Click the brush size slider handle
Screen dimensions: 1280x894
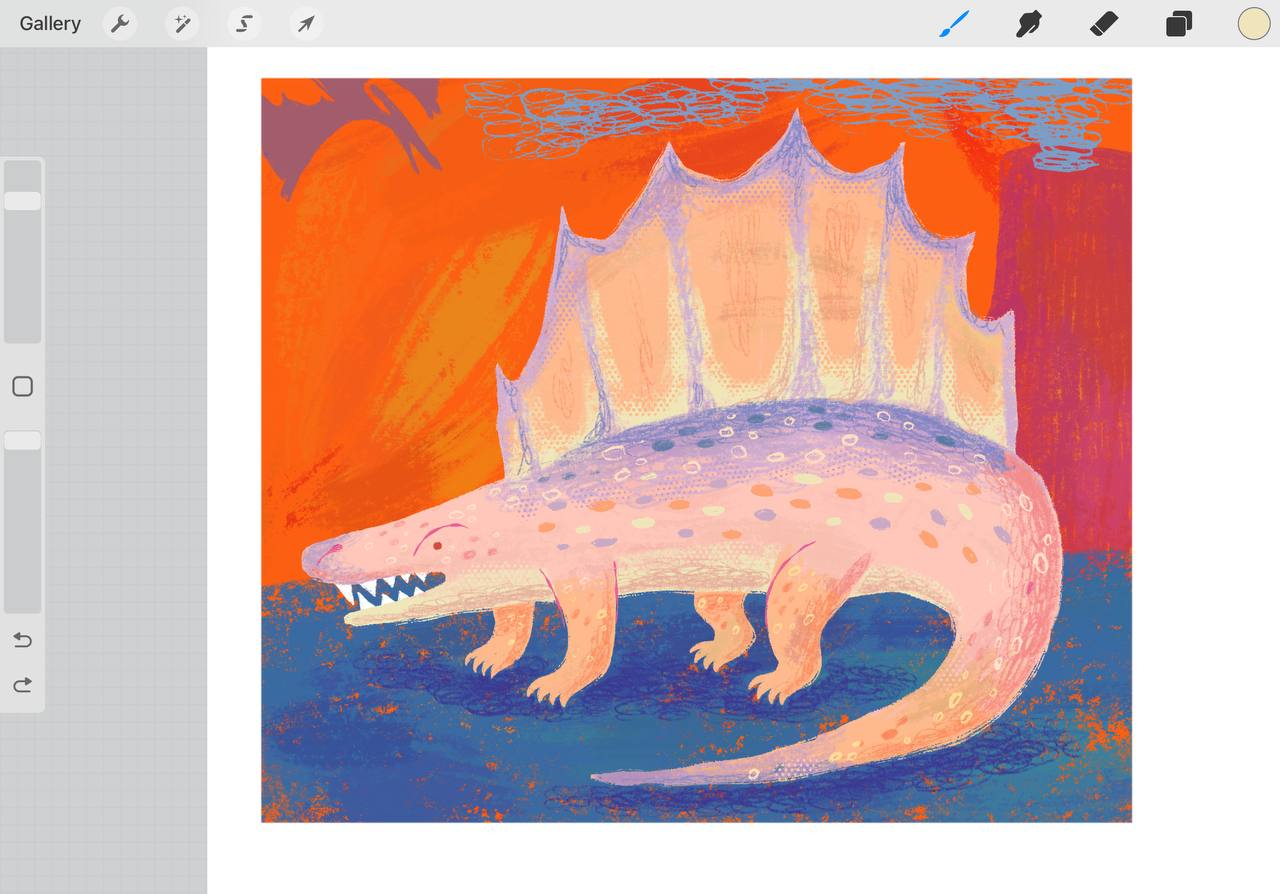tap(22, 201)
